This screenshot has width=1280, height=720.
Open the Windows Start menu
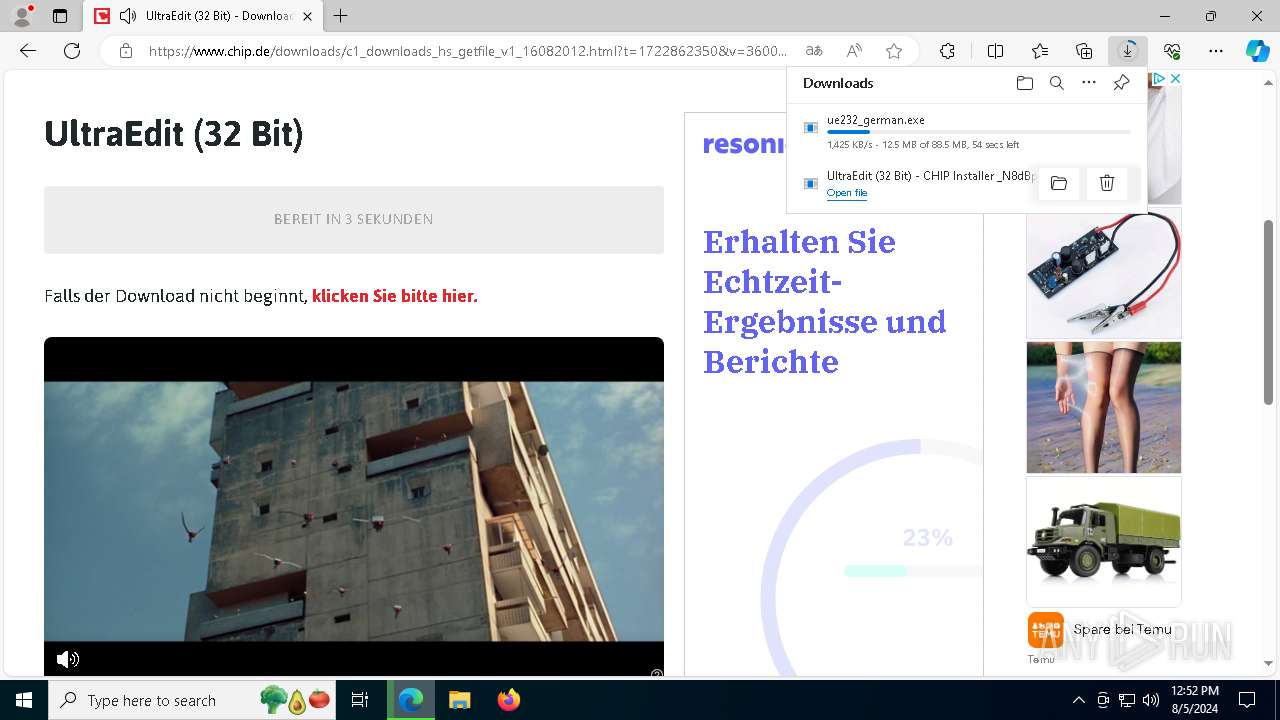pos(24,700)
